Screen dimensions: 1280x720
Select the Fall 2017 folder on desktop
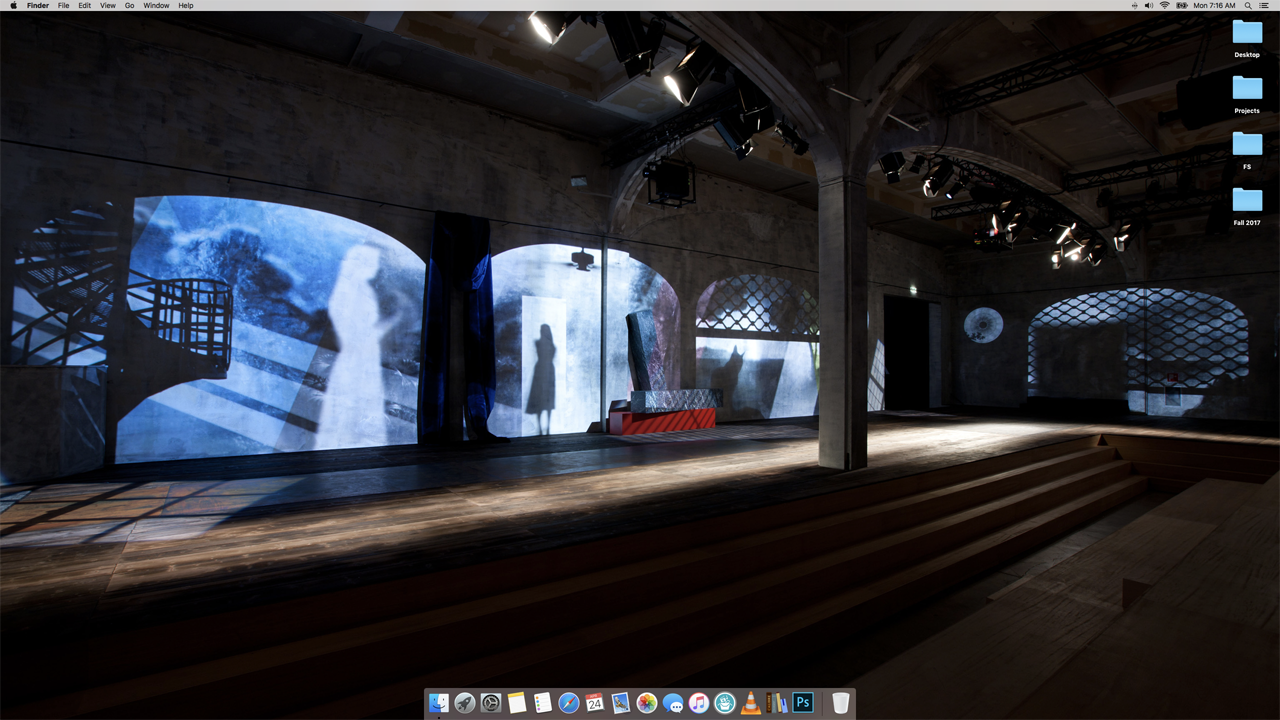click(1247, 201)
